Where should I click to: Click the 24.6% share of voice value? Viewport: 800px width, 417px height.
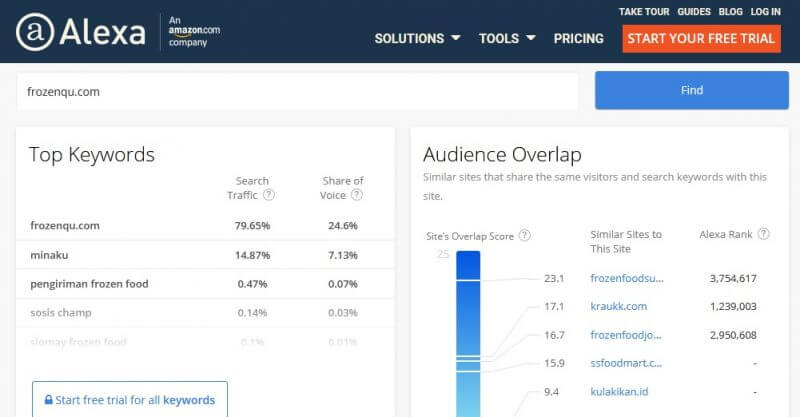tap(342, 226)
